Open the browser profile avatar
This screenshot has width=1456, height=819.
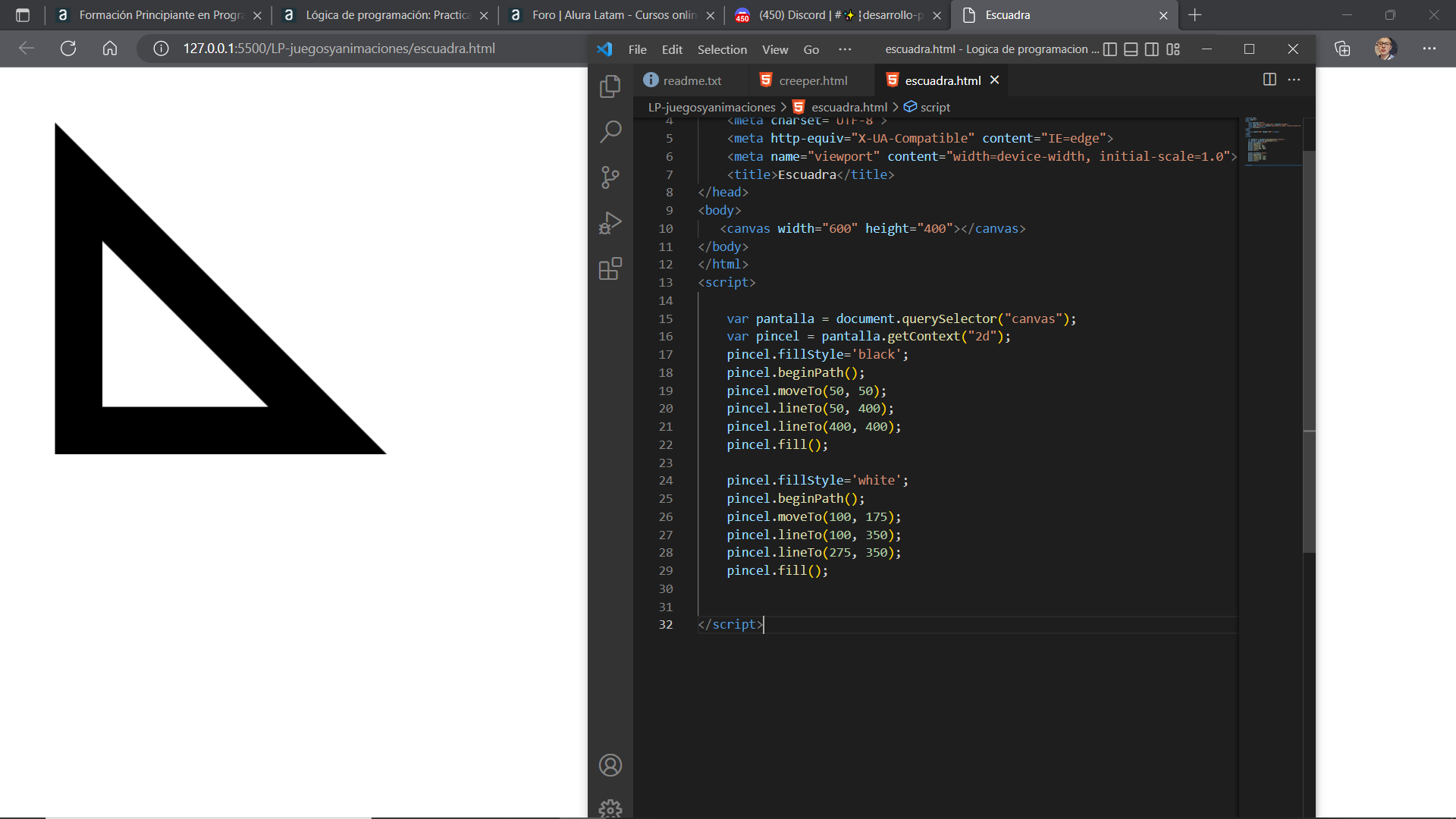[x=1385, y=49]
